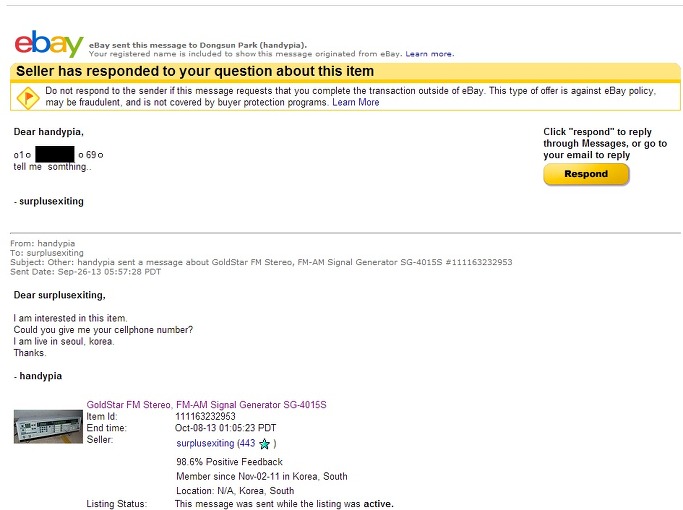Open the GoldStar FM Stereo signal generator listing link
The width and height of the screenshot is (683, 510).
(206, 405)
